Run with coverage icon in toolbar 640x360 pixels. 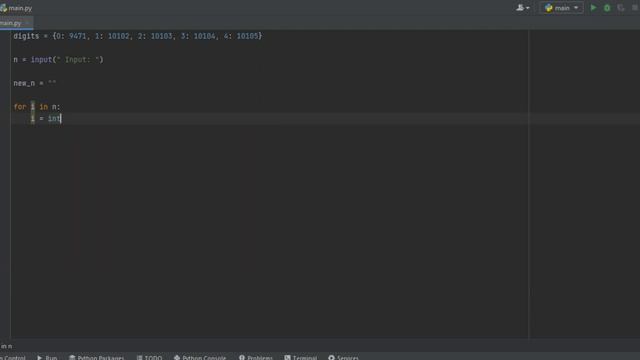point(621,8)
